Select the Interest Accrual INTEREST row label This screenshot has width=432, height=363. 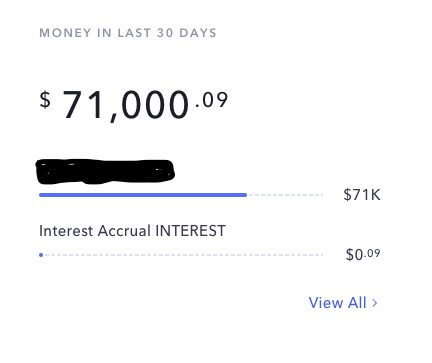coord(132,231)
